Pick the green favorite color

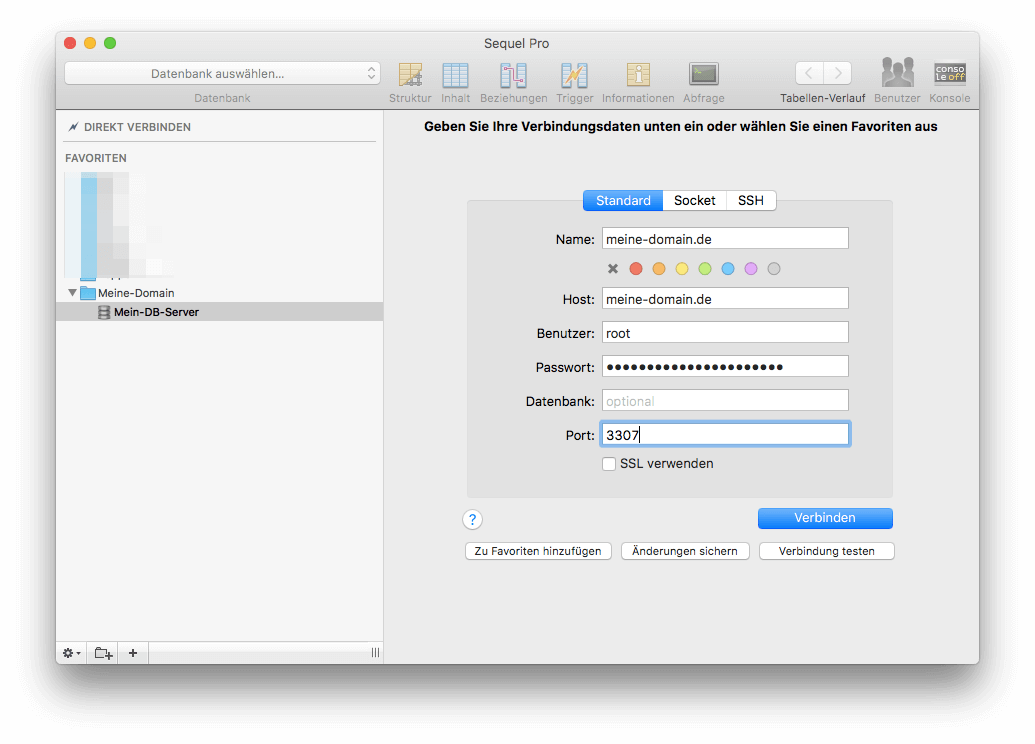click(x=705, y=269)
